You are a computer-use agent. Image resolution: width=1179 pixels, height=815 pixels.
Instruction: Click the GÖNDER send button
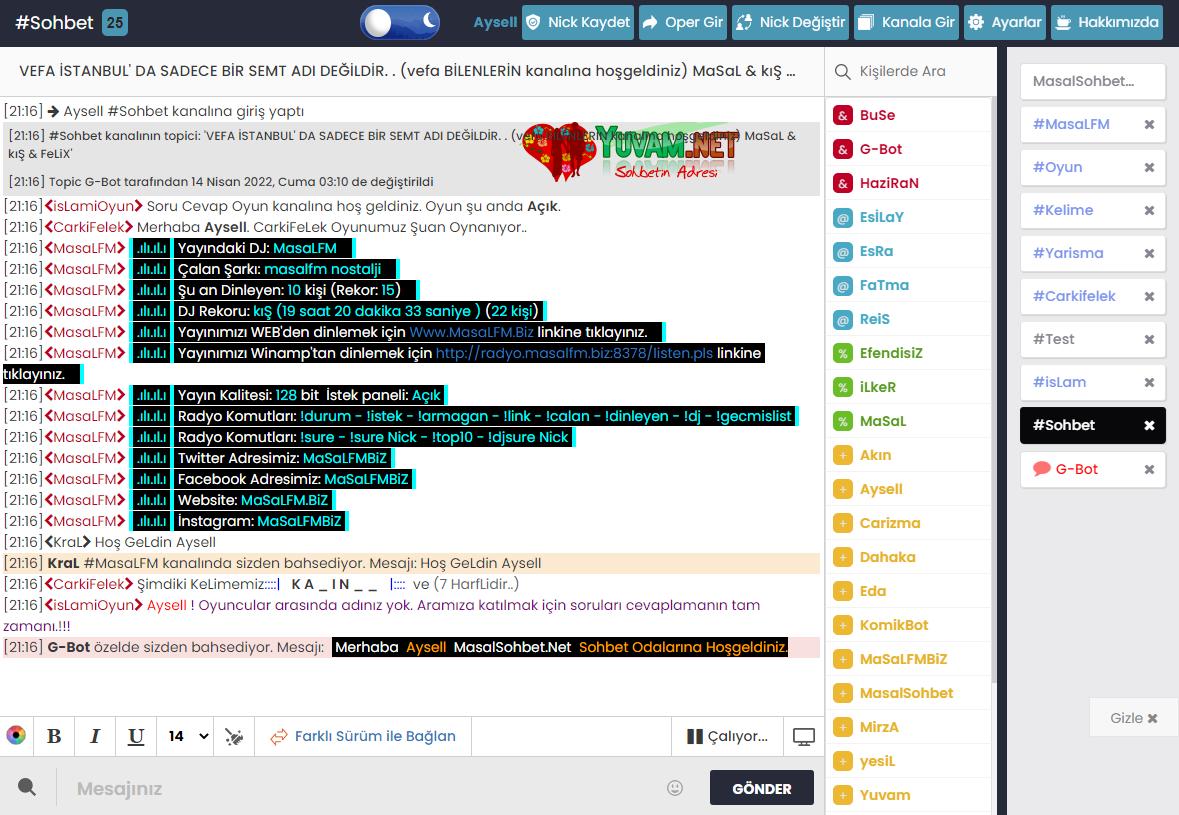762,788
